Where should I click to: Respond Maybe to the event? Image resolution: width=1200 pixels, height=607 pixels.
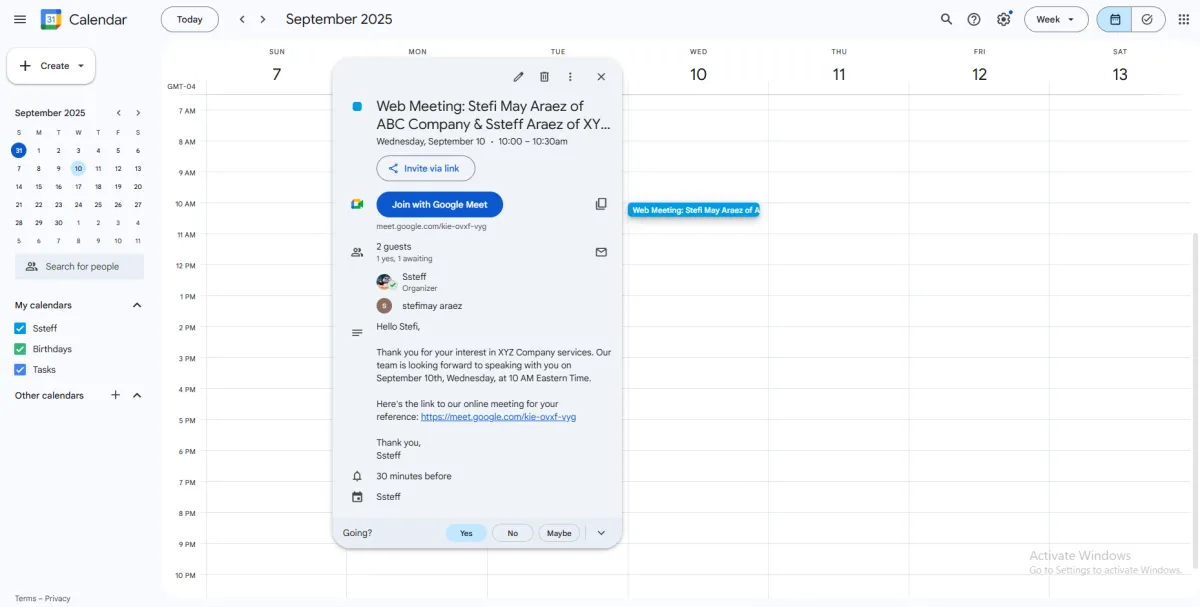pyautogui.click(x=560, y=533)
